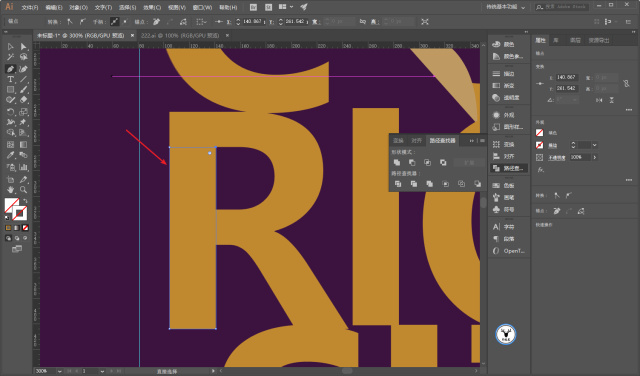Screen dimensions: 640x376
Task: Toggle constrain width and height proportions link
Action: click(626, 83)
